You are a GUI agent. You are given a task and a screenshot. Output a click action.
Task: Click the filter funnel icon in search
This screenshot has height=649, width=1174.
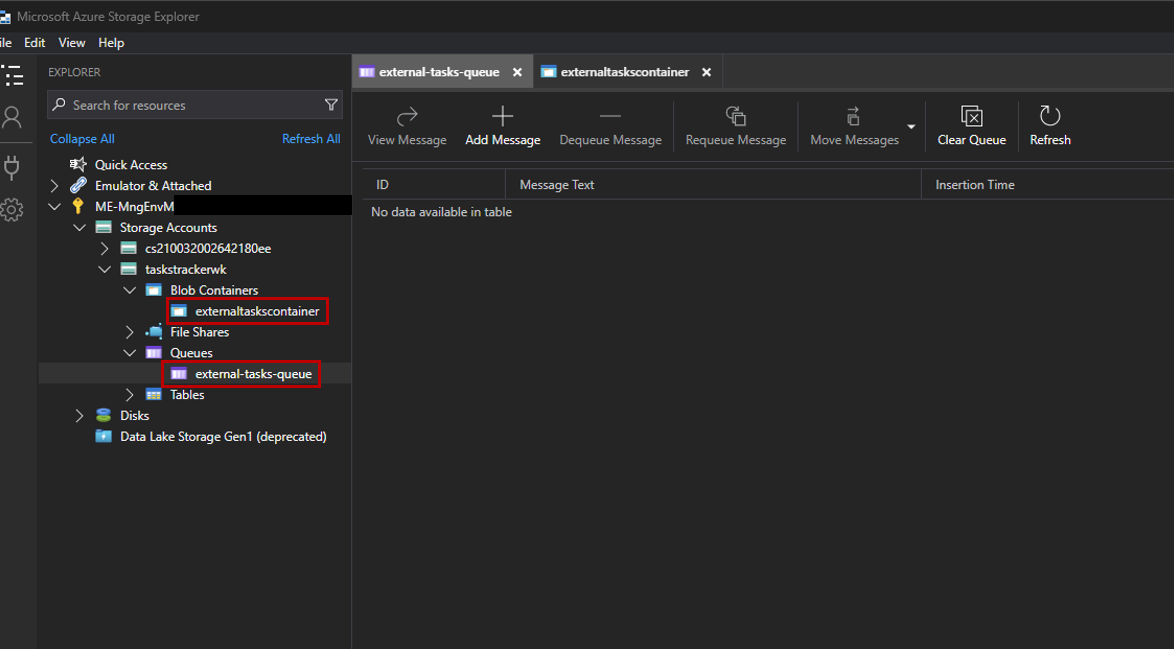(x=331, y=105)
